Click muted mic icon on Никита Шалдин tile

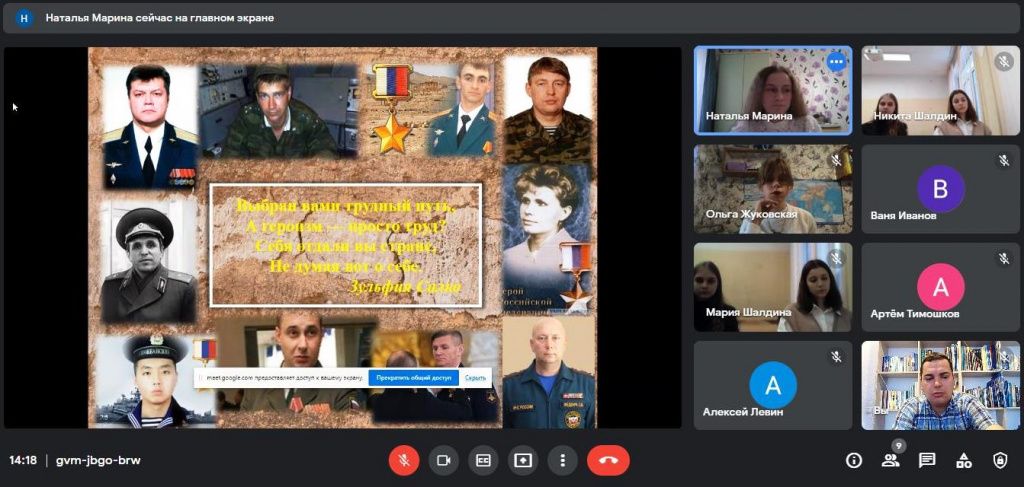click(x=1004, y=62)
